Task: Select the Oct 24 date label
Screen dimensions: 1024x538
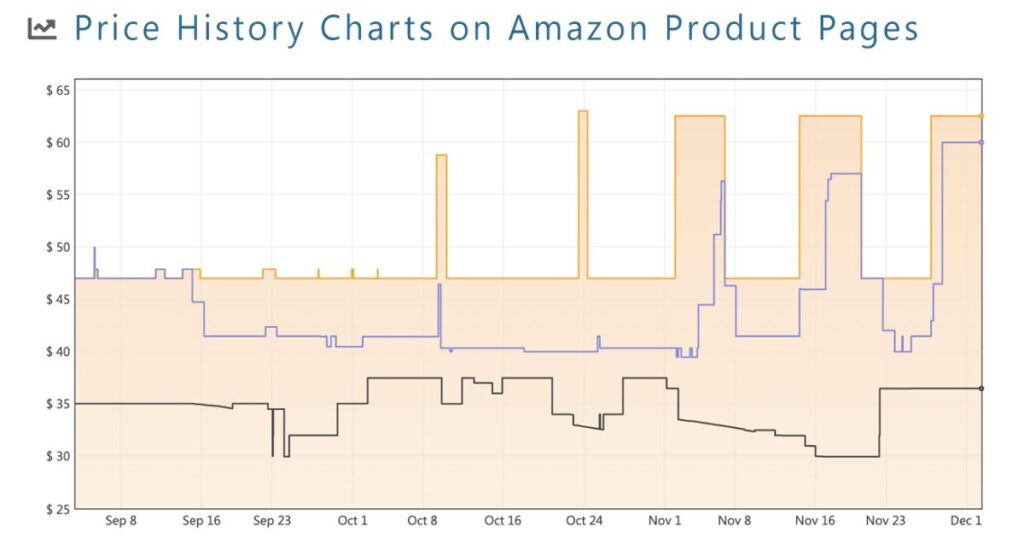Action: 583,521
